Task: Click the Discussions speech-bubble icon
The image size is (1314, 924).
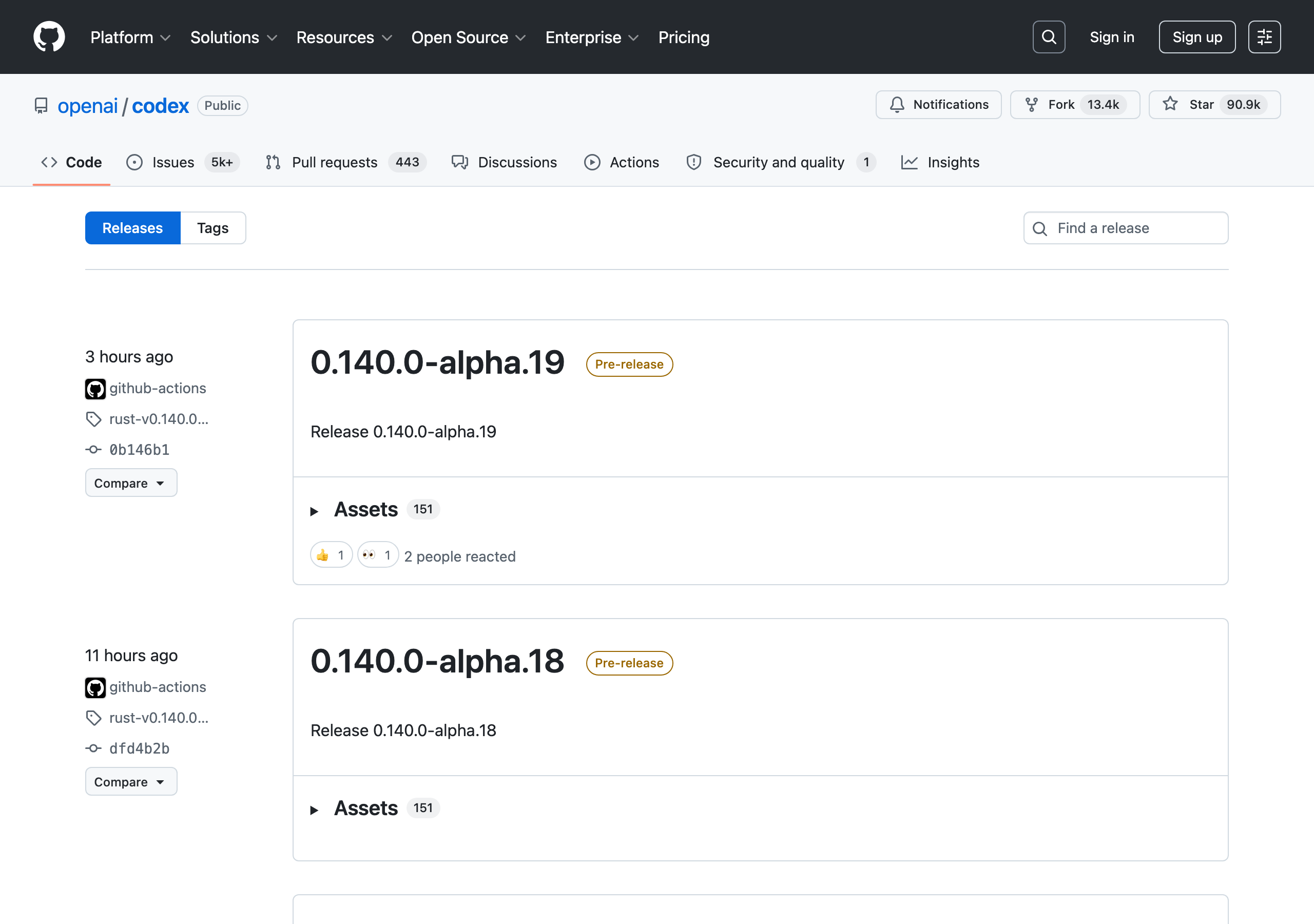Action: pyautogui.click(x=459, y=163)
